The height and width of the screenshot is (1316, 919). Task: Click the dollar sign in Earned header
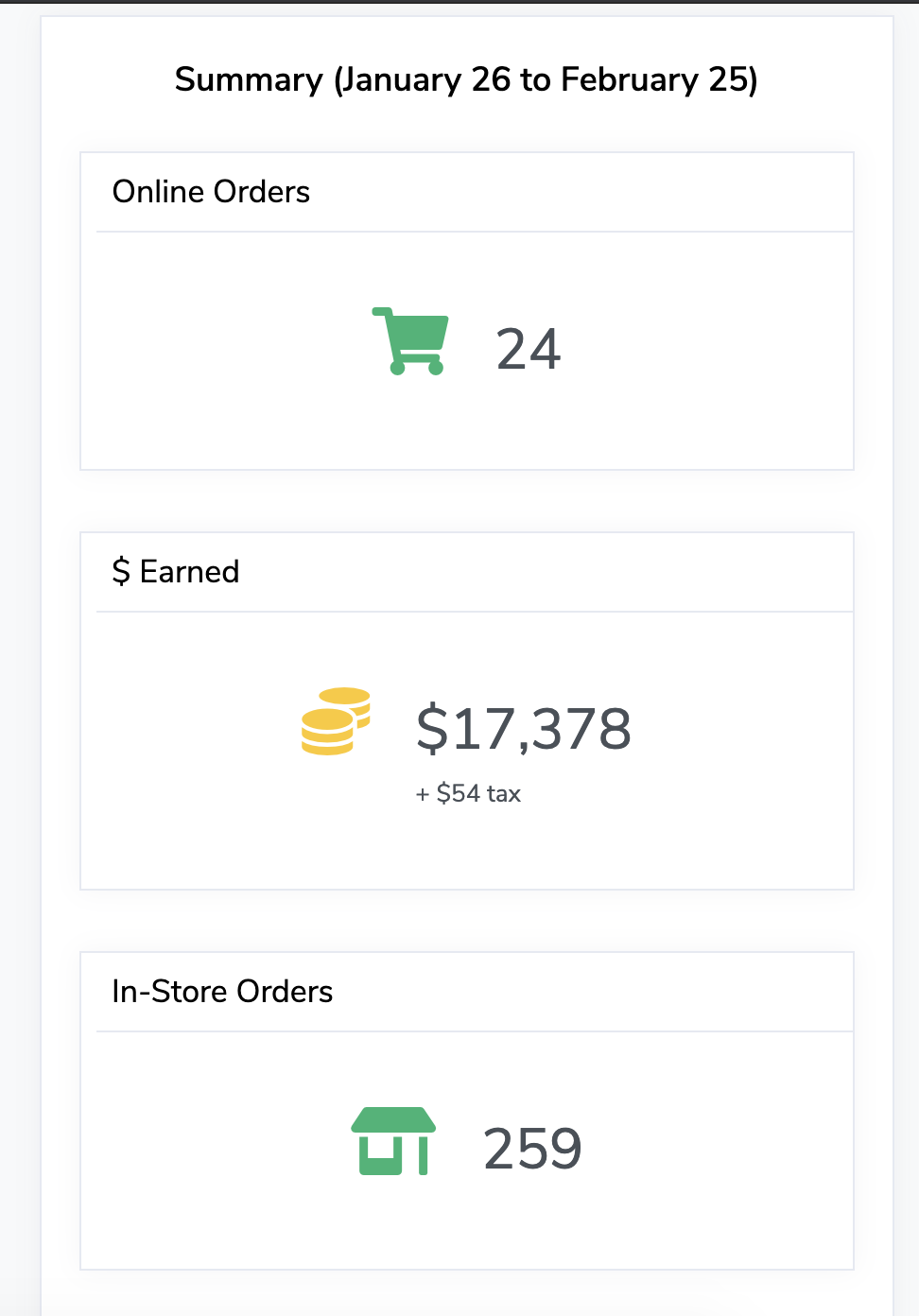click(121, 571)
